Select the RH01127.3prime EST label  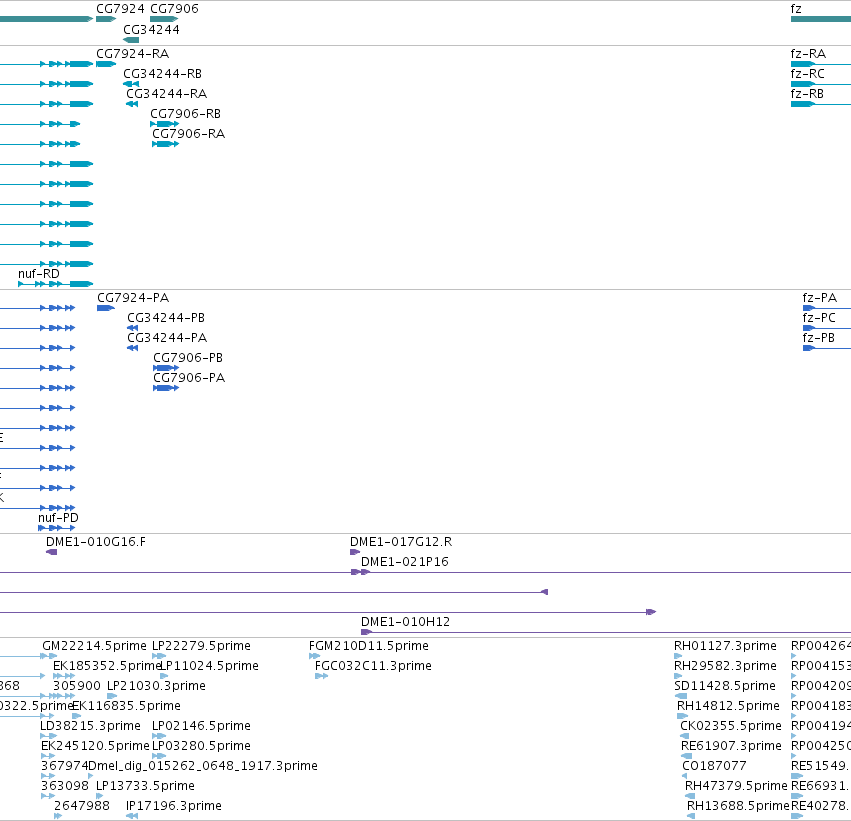coord(725,646)
